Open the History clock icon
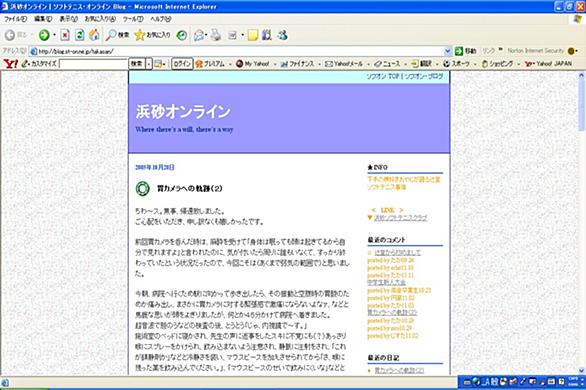Viewport: 586px width, 390px height. (182, 35)
